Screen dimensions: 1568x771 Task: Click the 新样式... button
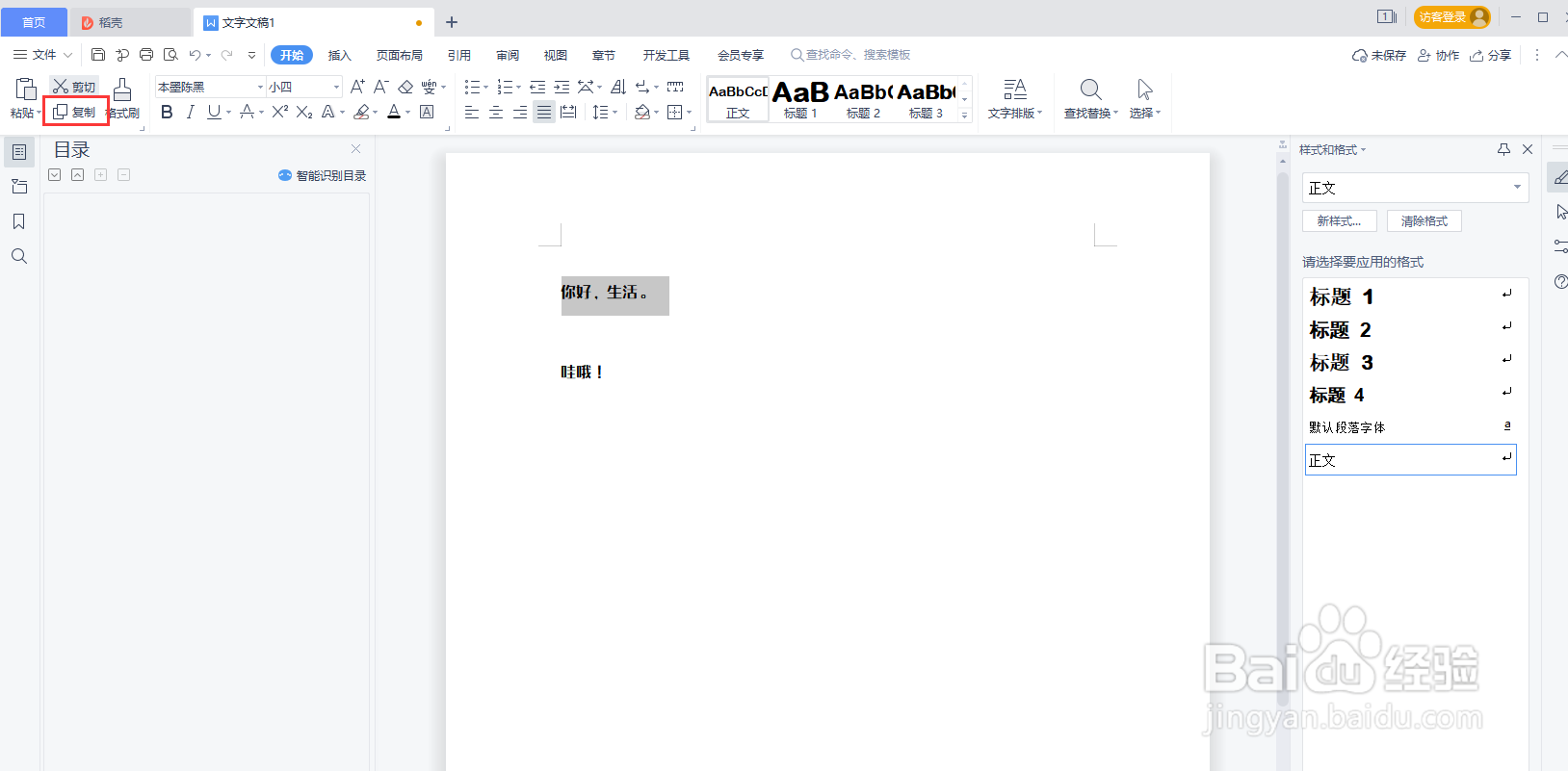1340,221
